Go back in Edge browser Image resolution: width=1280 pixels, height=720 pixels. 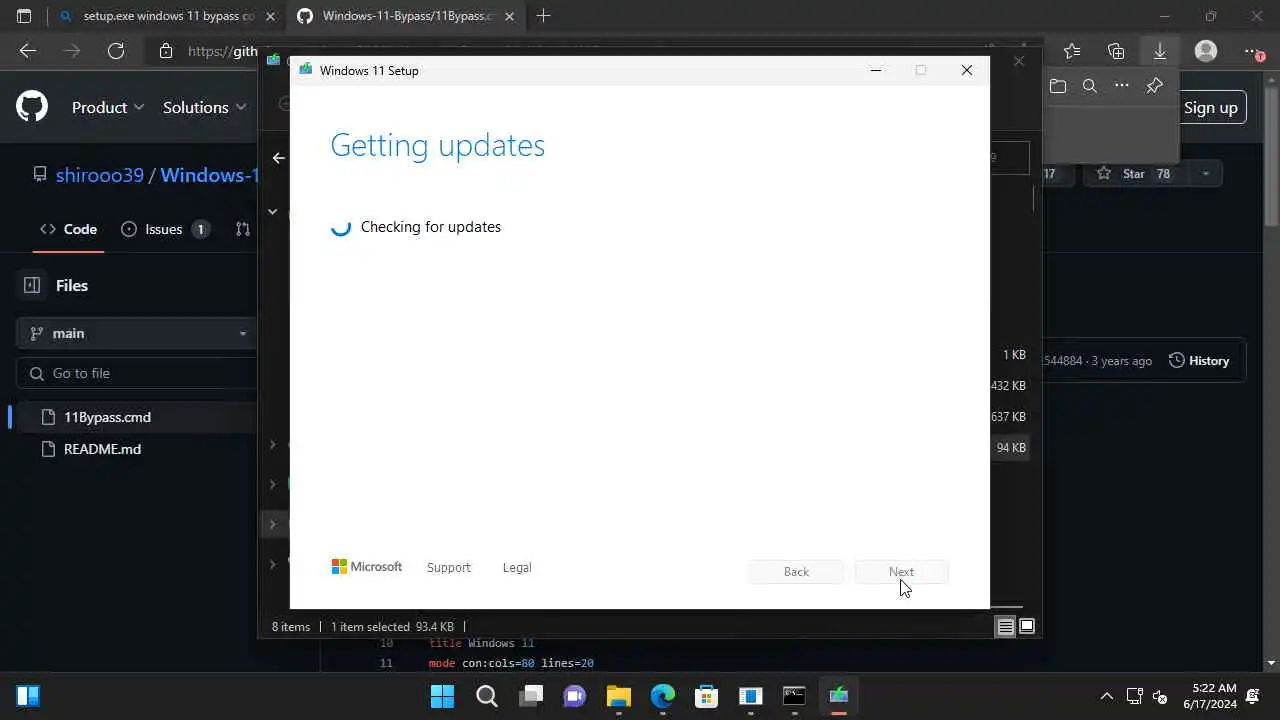point(27,51)
